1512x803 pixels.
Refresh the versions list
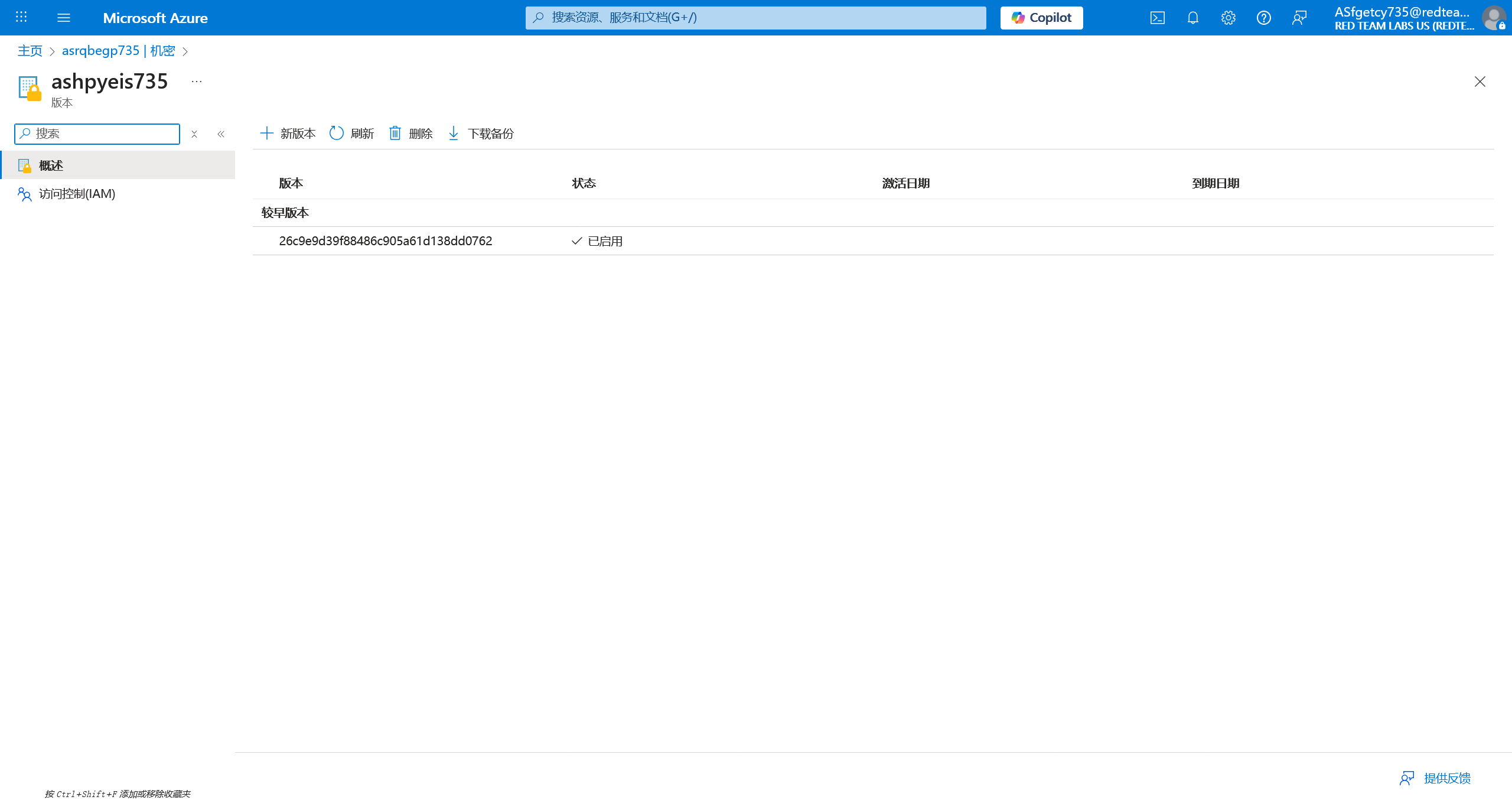(x=352, y=134)
